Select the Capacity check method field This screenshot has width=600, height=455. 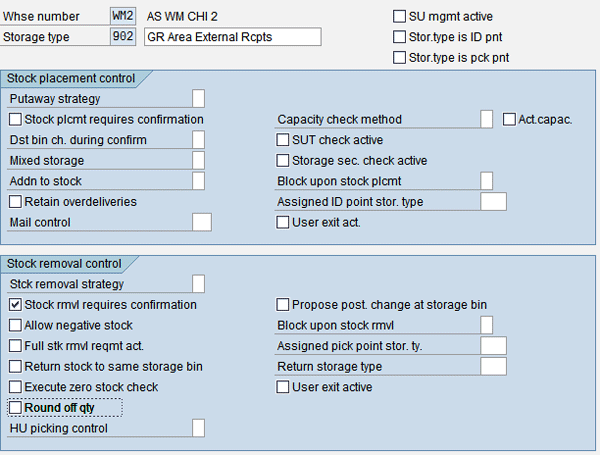pyautogui.click(x=486, y=119)
